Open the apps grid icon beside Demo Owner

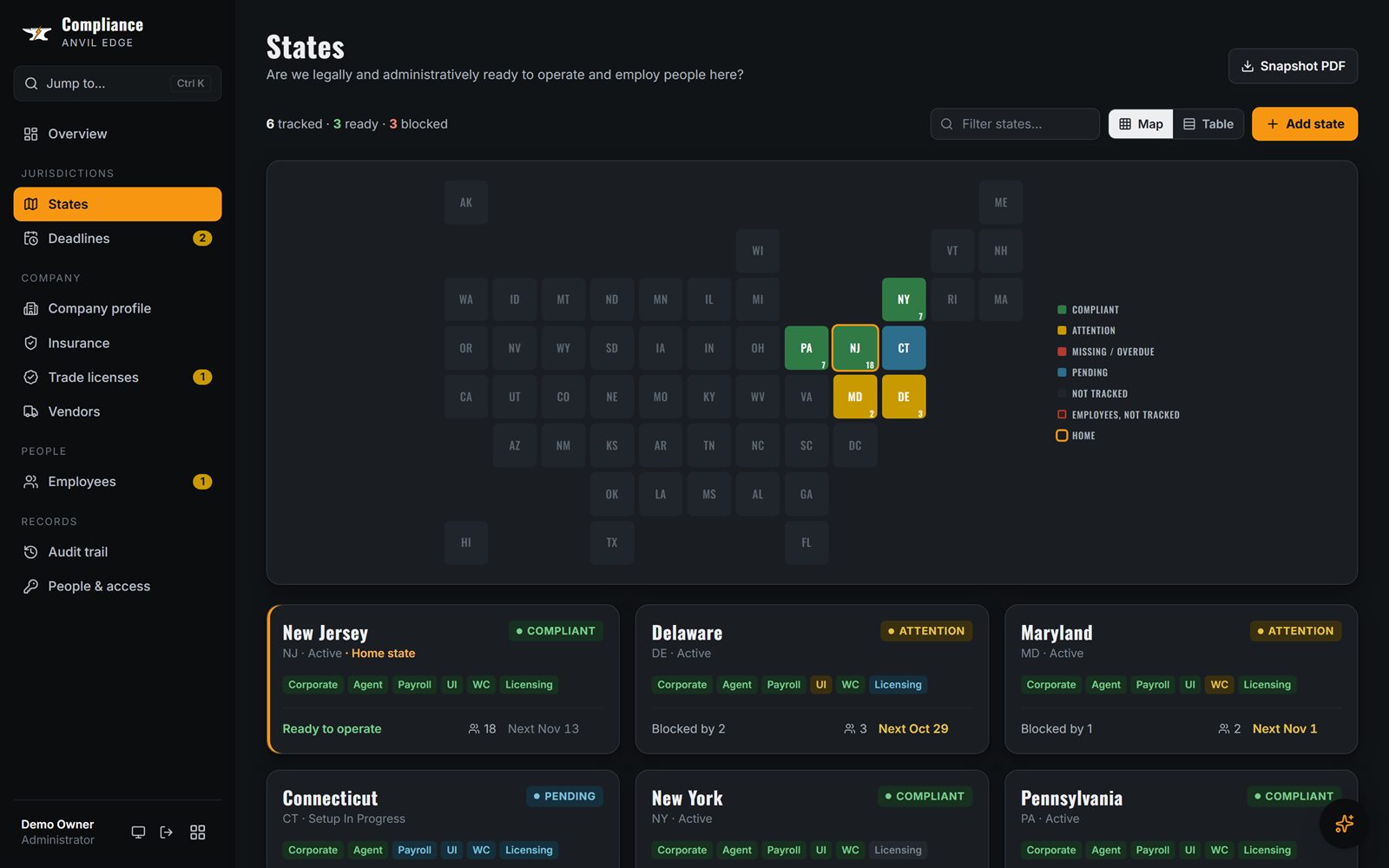coord(198,832)
